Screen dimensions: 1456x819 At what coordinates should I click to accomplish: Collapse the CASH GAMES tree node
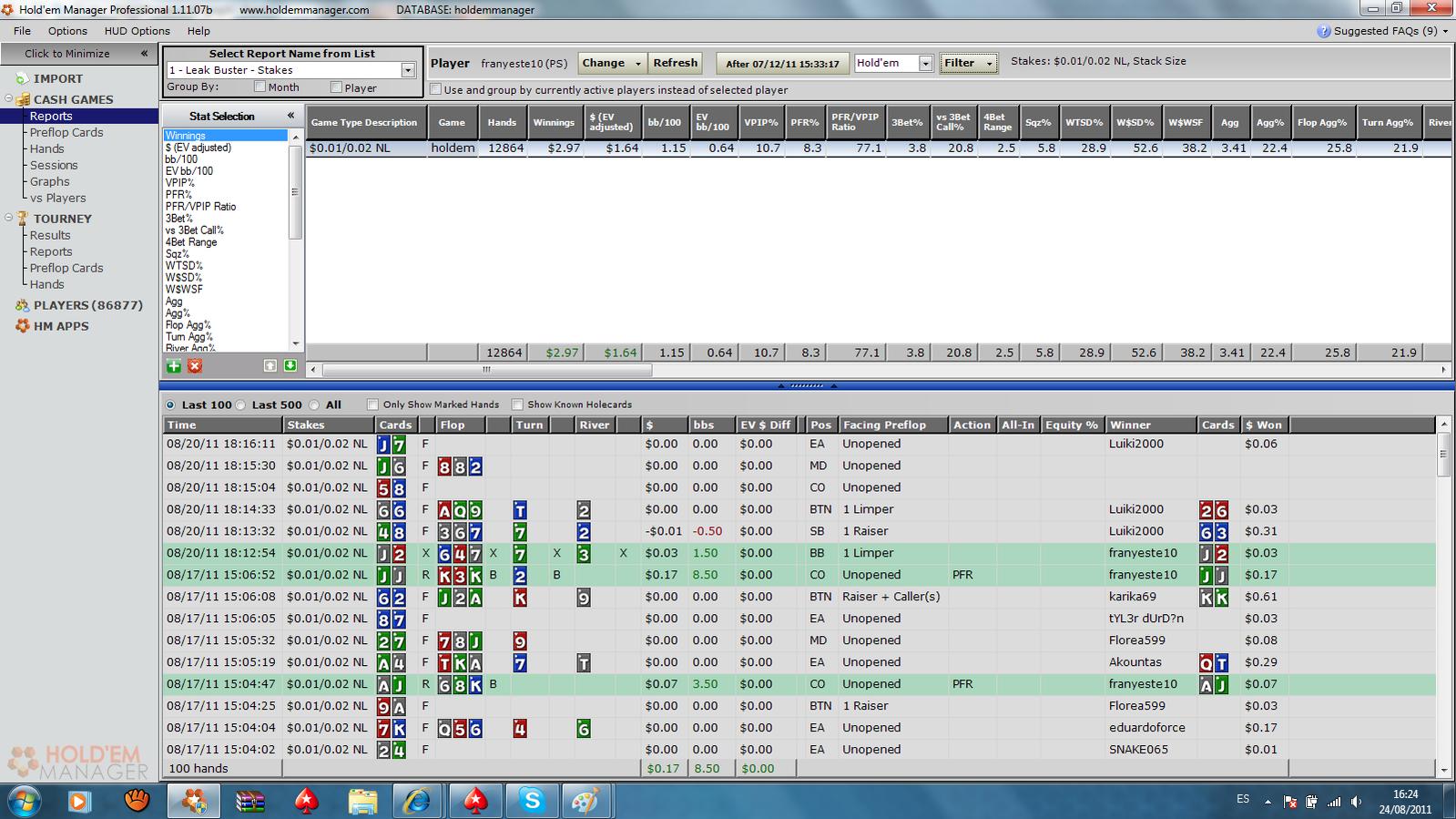[8, 98]
